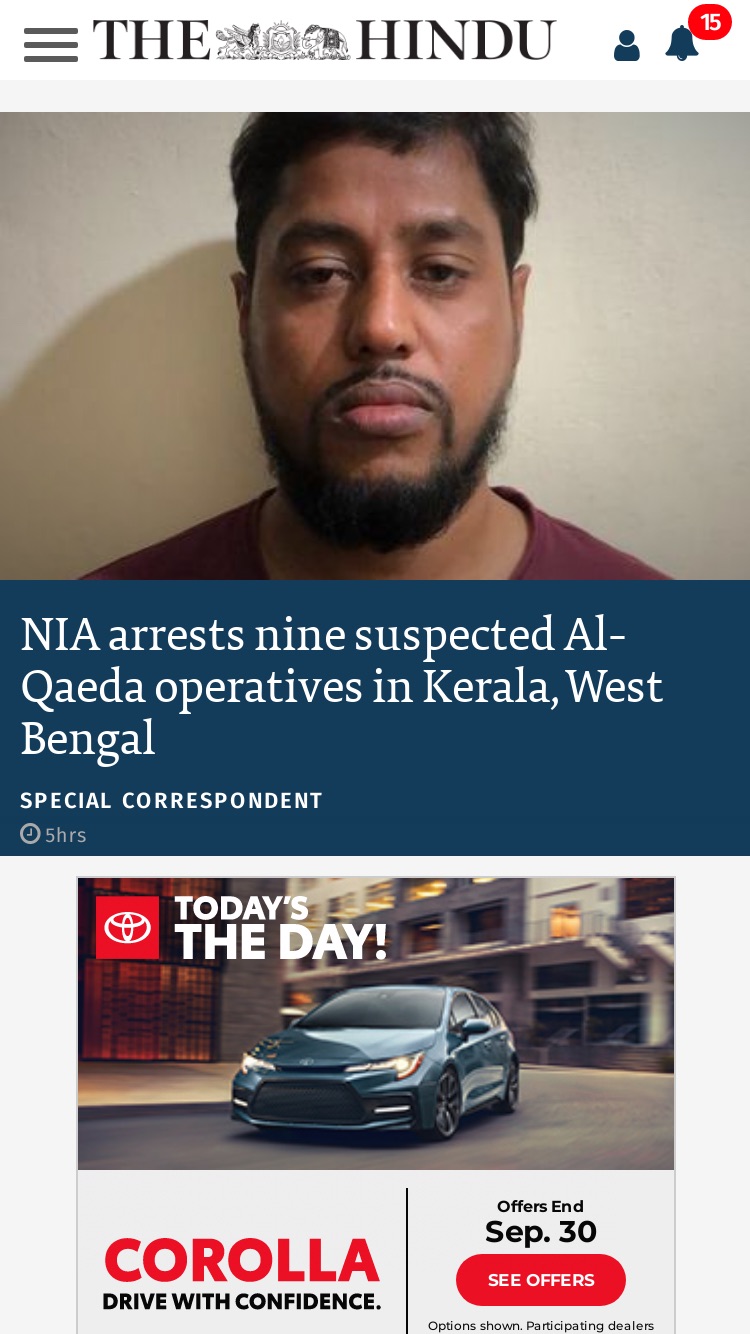Click the word THE in masthead
Screen dimensions: 750x1334
point(152,41)
